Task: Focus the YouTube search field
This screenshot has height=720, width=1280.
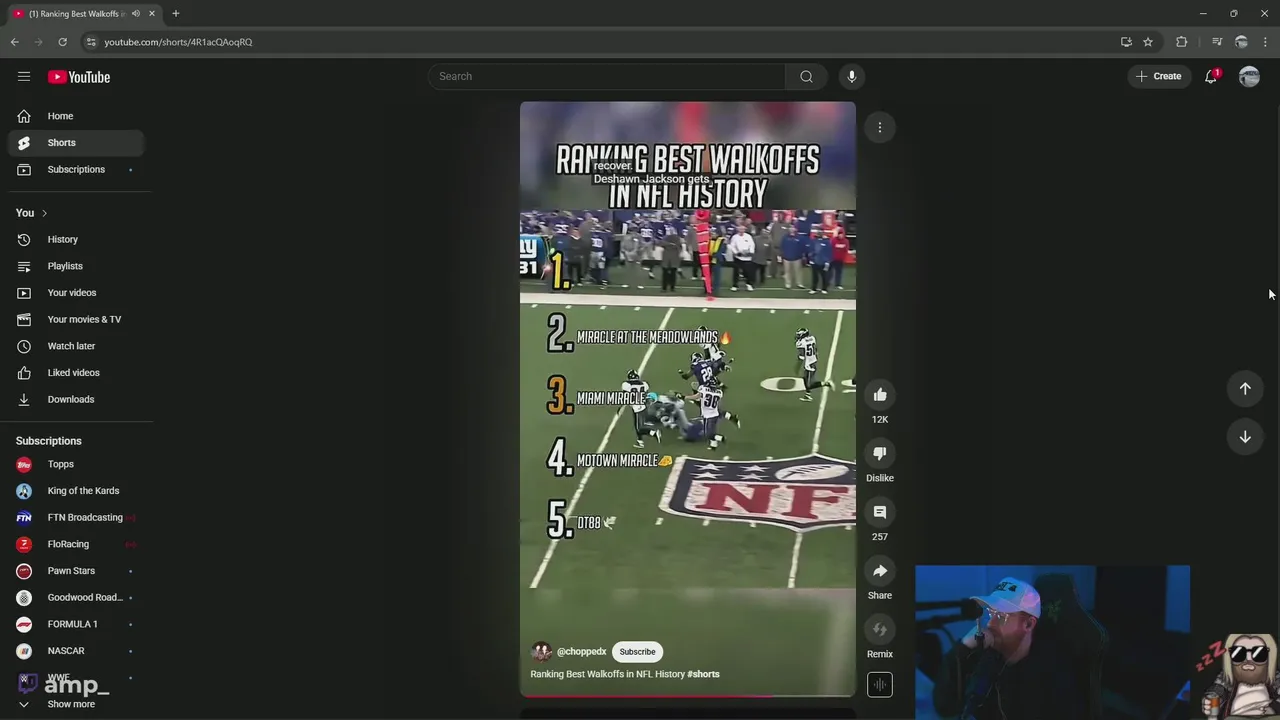Action: tap(607, 76)
